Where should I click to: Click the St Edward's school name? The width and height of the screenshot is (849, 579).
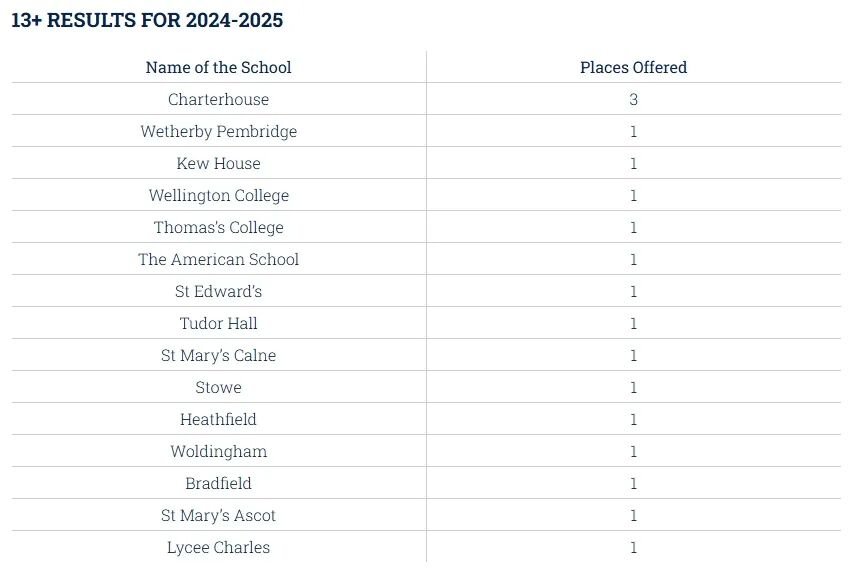(x=218, y=291)
